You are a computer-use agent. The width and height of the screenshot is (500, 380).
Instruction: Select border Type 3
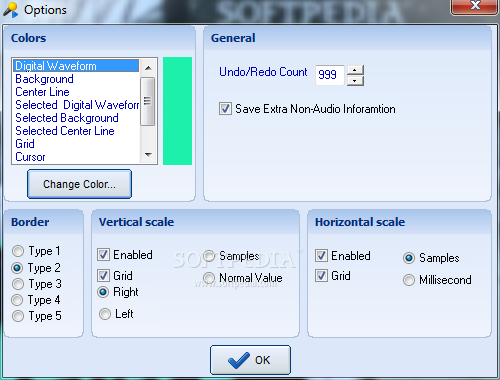click(18, 284)
